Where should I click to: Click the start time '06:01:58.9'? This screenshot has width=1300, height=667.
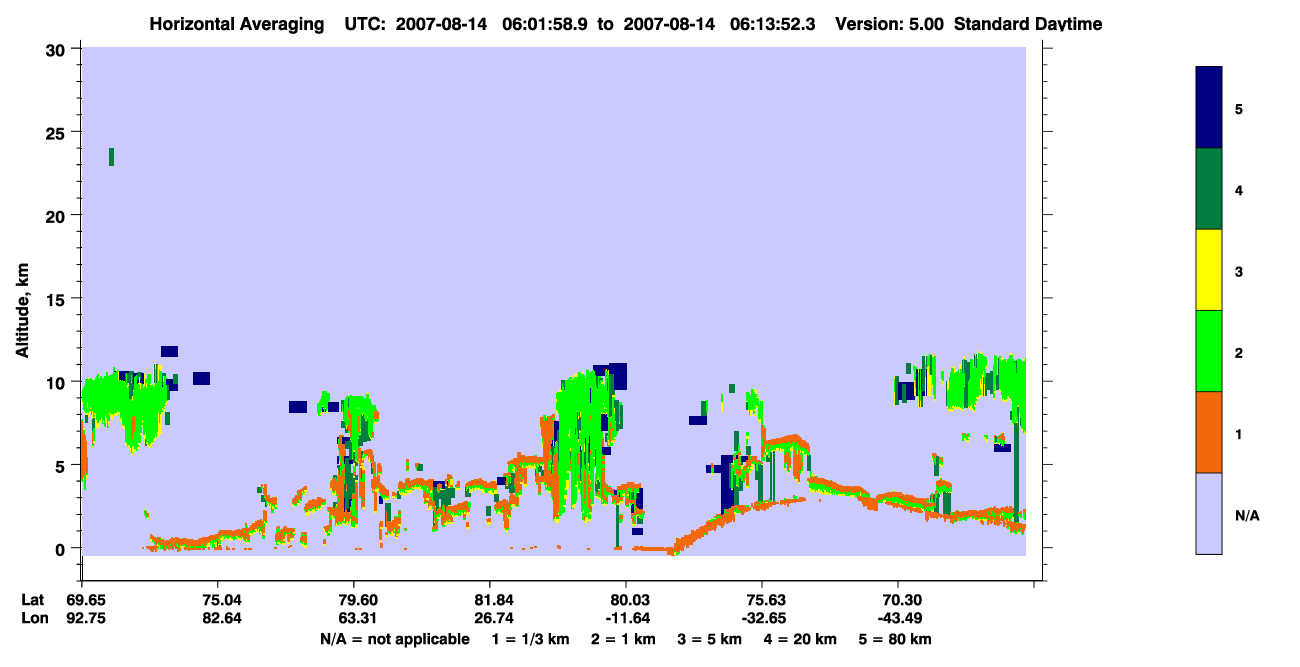(x=546, y=24)
